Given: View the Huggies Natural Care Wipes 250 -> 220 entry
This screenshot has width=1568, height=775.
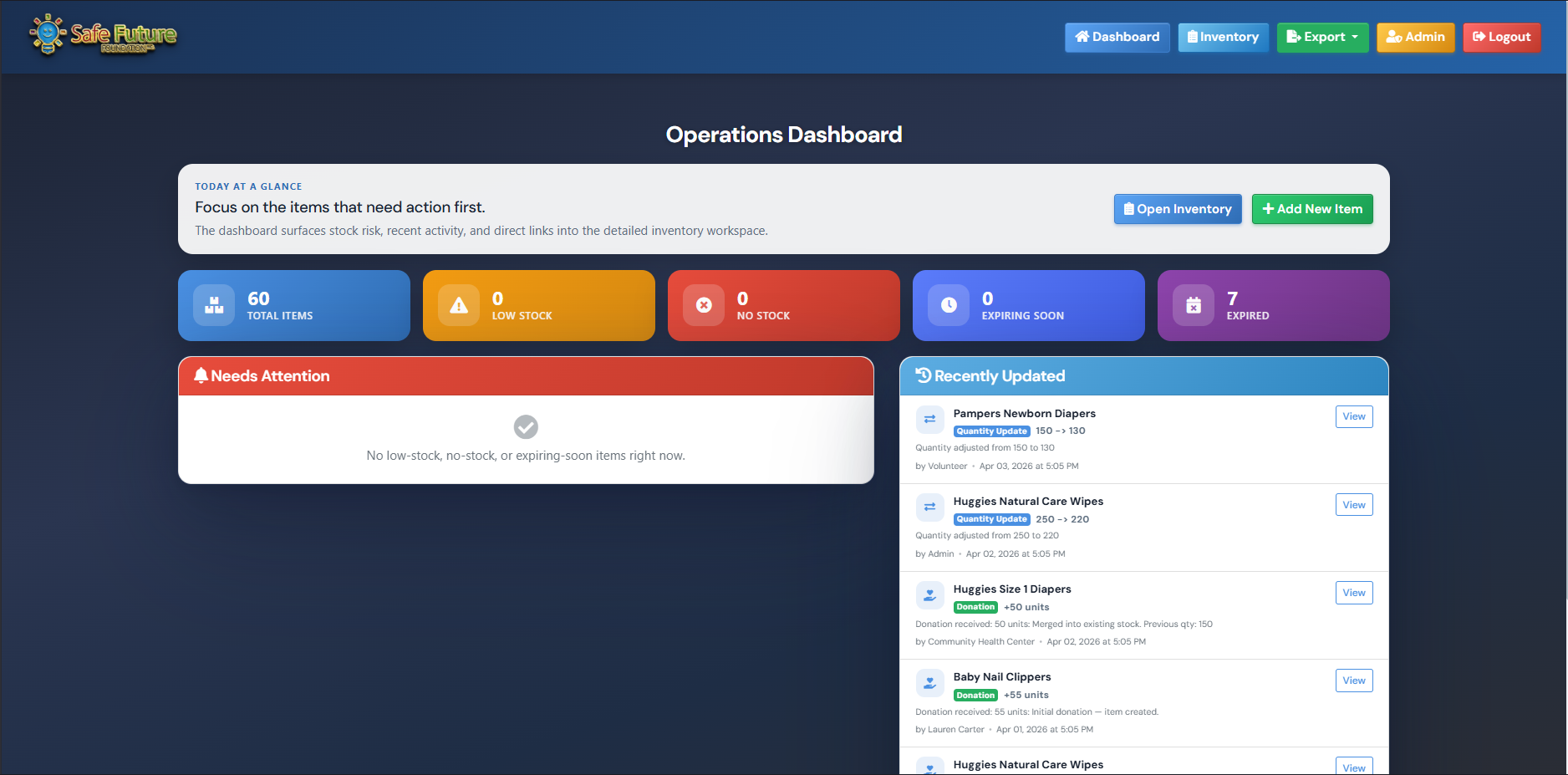Looking at the screenshot, I should pyautogui.click(x=1354, y=505).
